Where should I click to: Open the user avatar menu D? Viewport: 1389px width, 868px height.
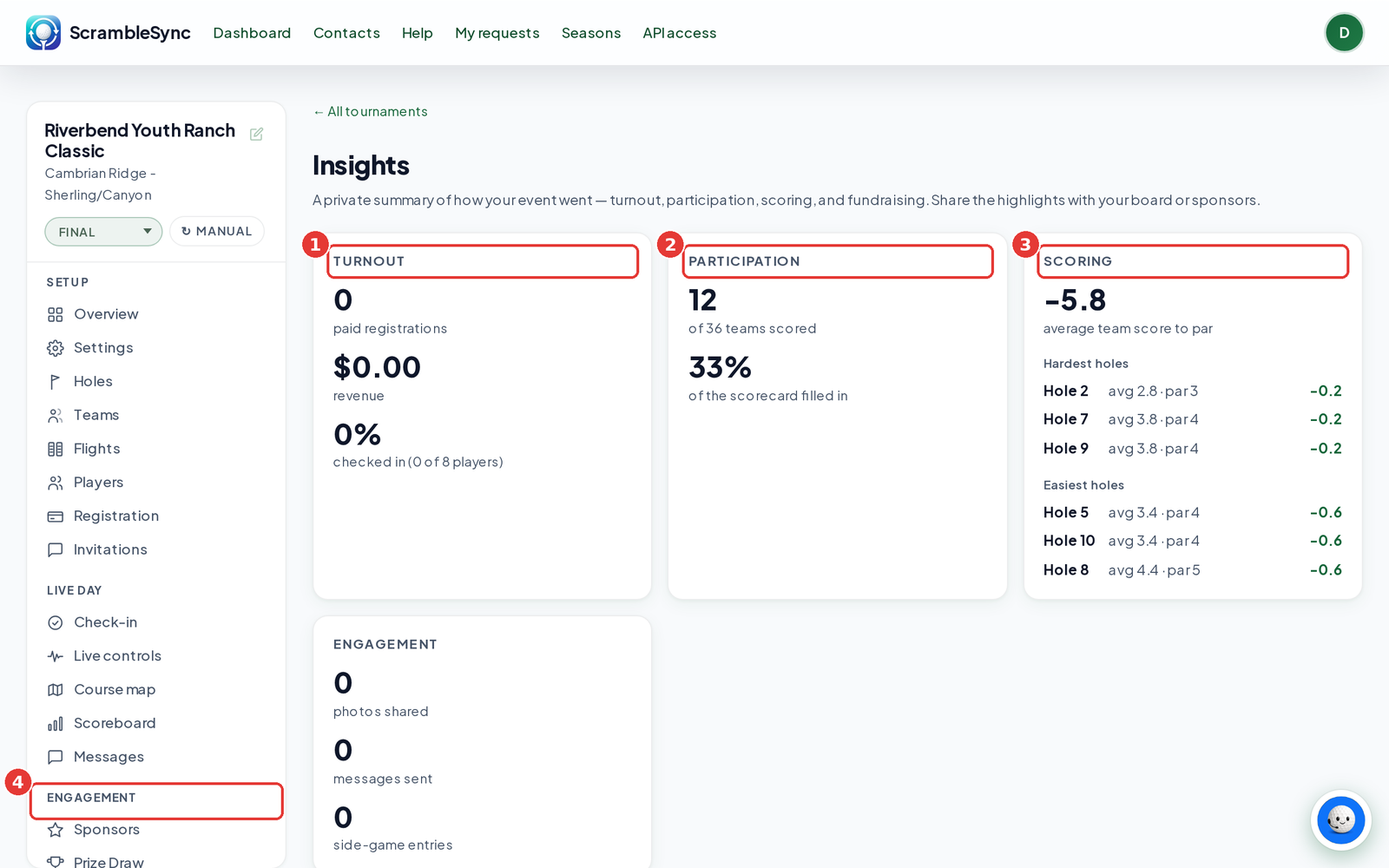pos(1344,33)
